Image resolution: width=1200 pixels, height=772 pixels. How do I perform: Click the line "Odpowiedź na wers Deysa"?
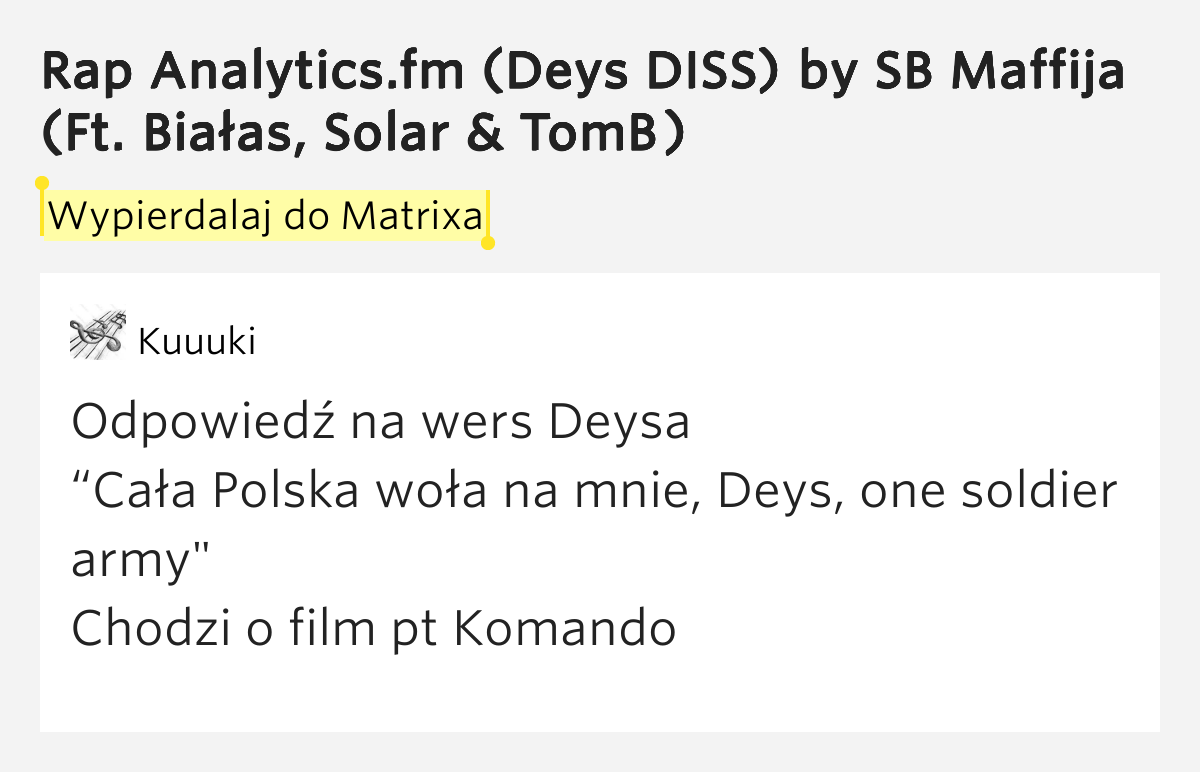point(380,423)
